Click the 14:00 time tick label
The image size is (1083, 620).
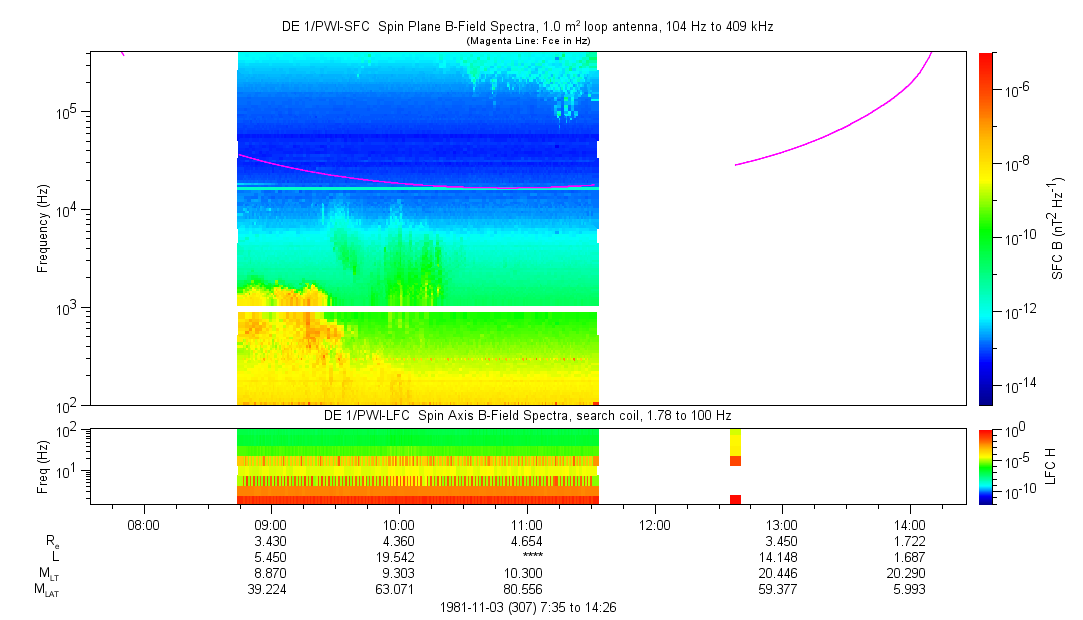[x=909, y=524]
